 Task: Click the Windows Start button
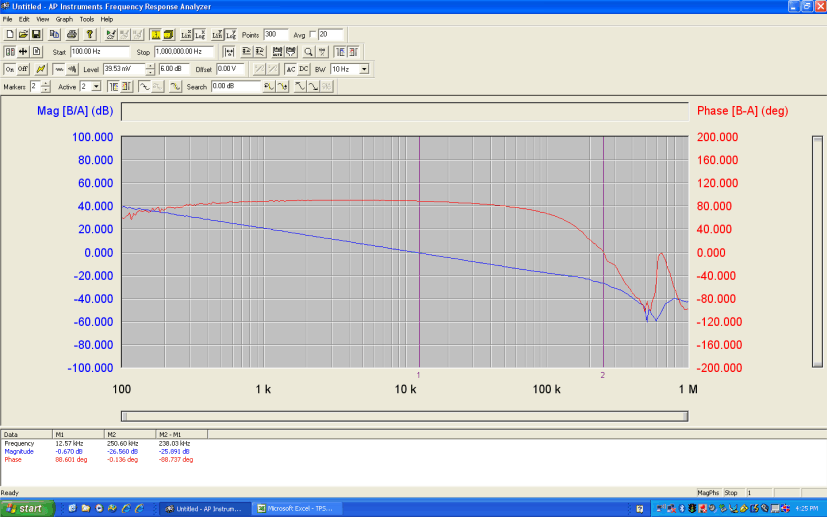(x=25, y=508)
